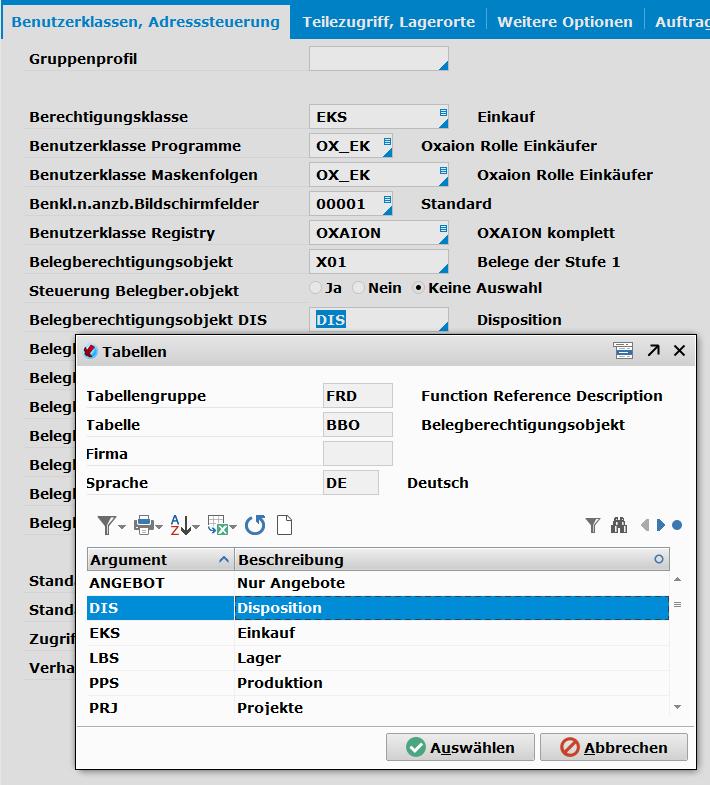Click the Nur Angebote description cell
The image size is (710, 785).
coord(452,583)
